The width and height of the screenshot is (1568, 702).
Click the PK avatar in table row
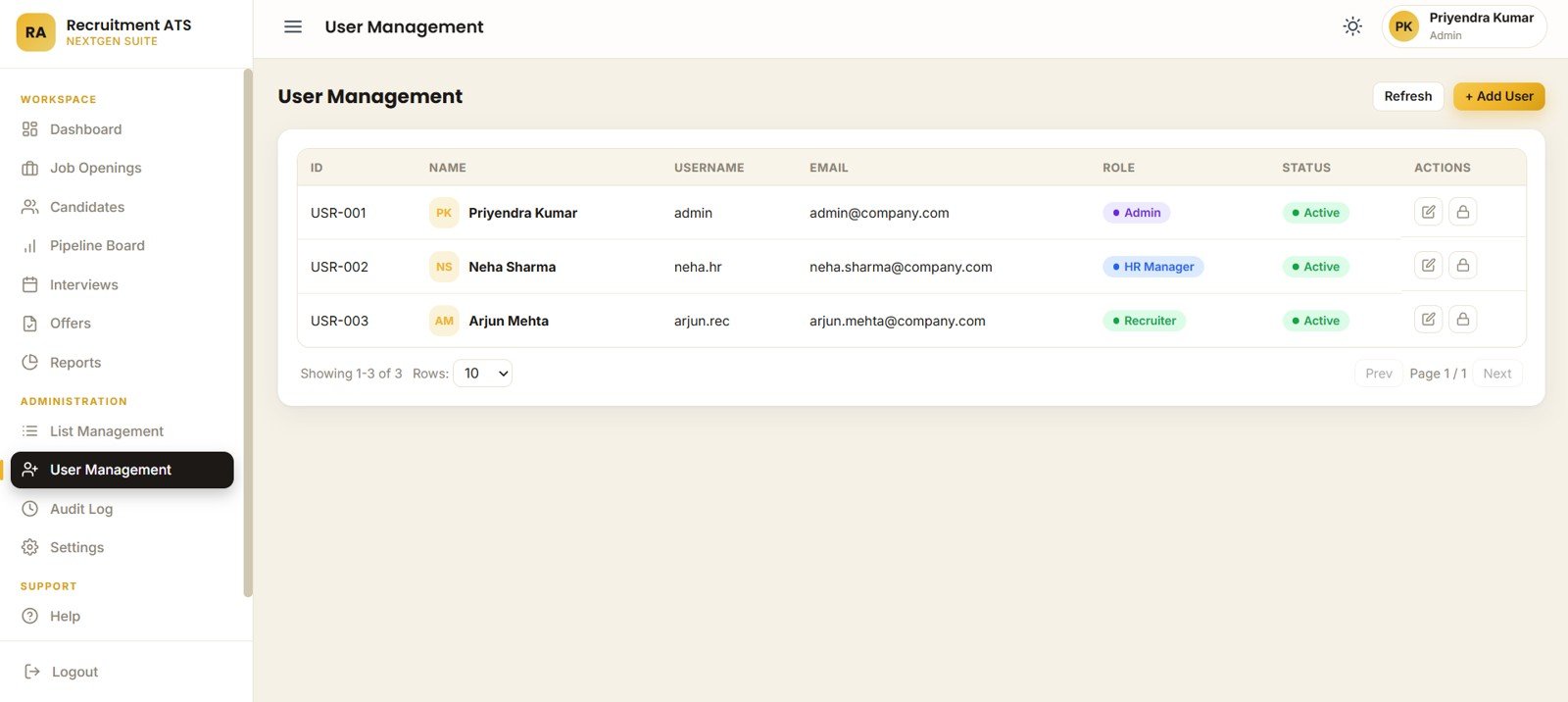pos(444,213)
